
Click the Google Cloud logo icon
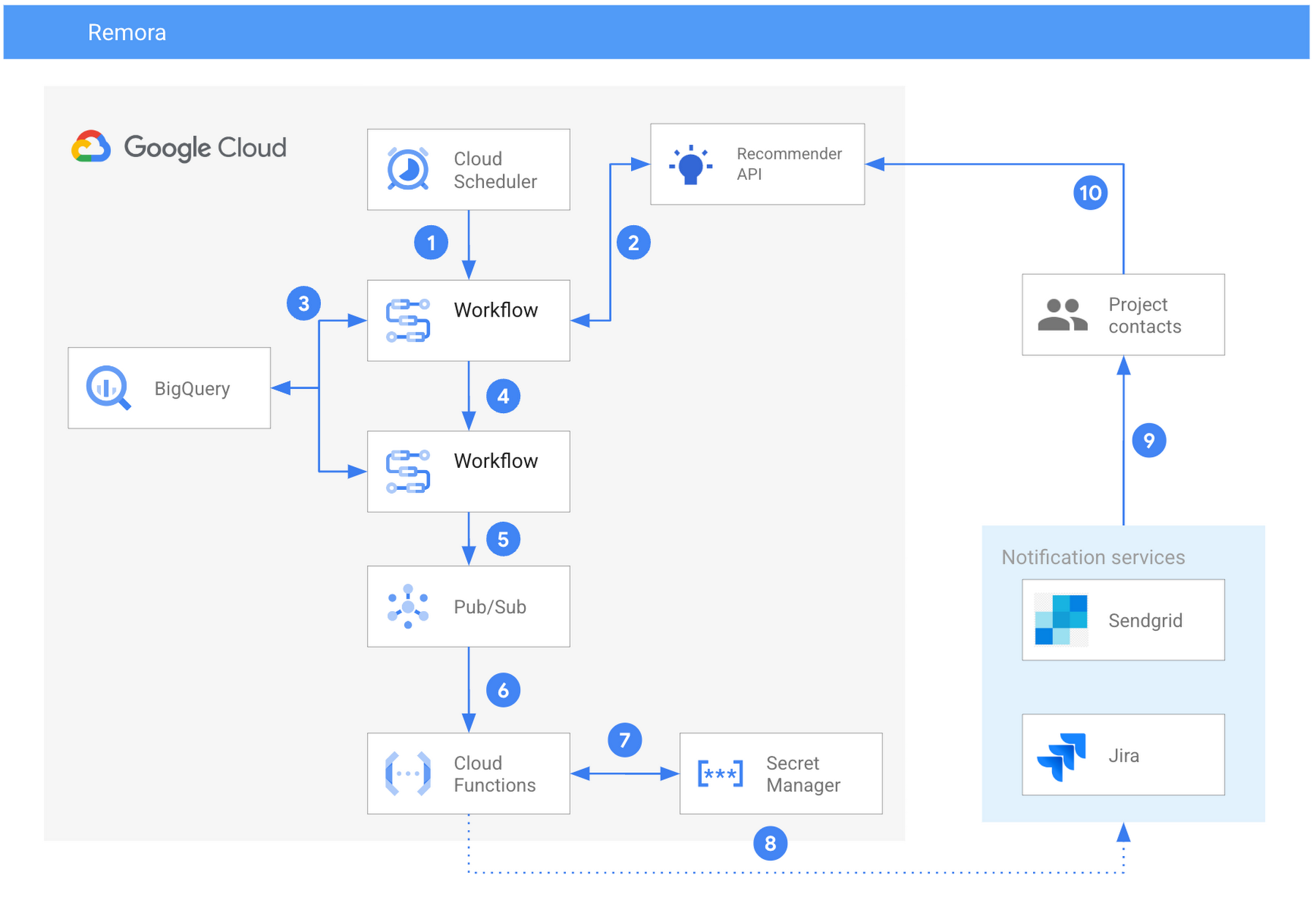(91, 146)
